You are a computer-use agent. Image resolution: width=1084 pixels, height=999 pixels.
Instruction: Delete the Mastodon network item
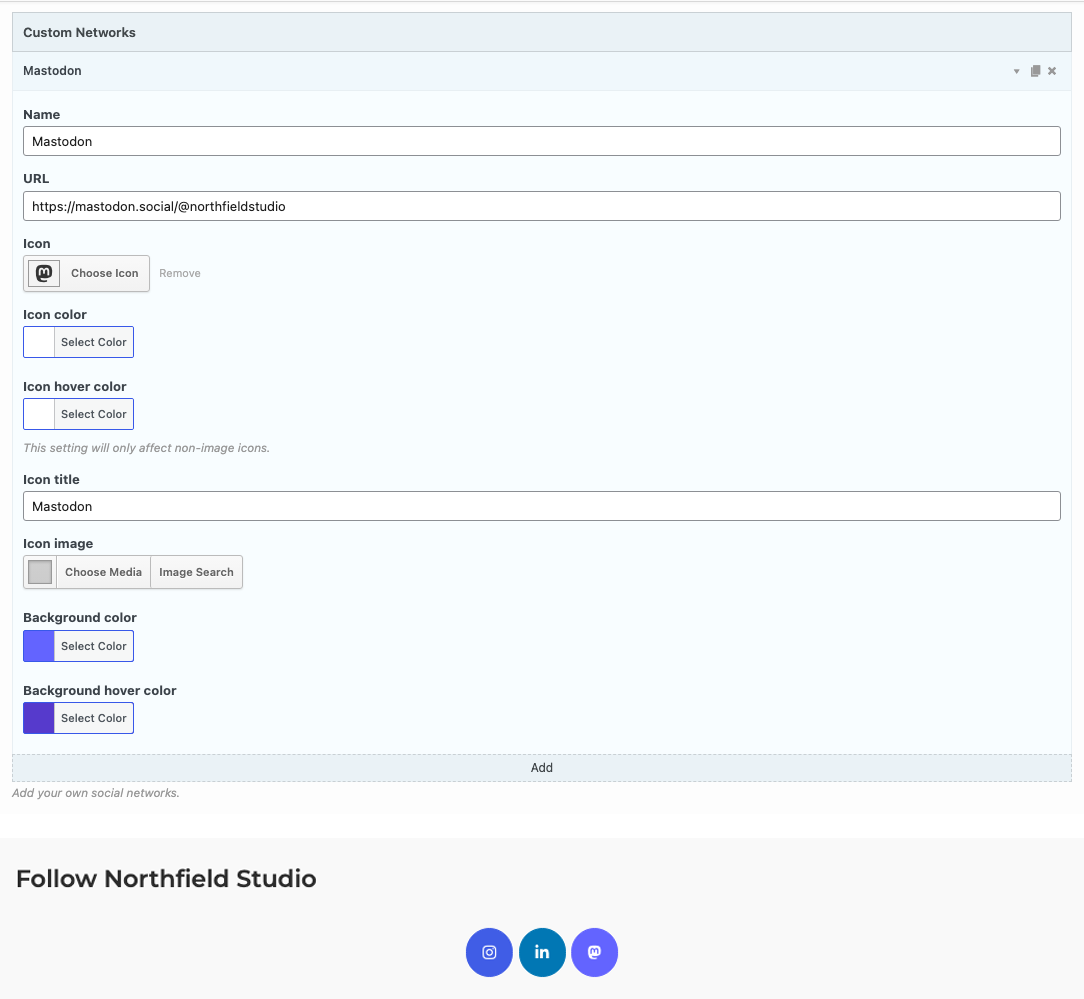pos(1052,71)
